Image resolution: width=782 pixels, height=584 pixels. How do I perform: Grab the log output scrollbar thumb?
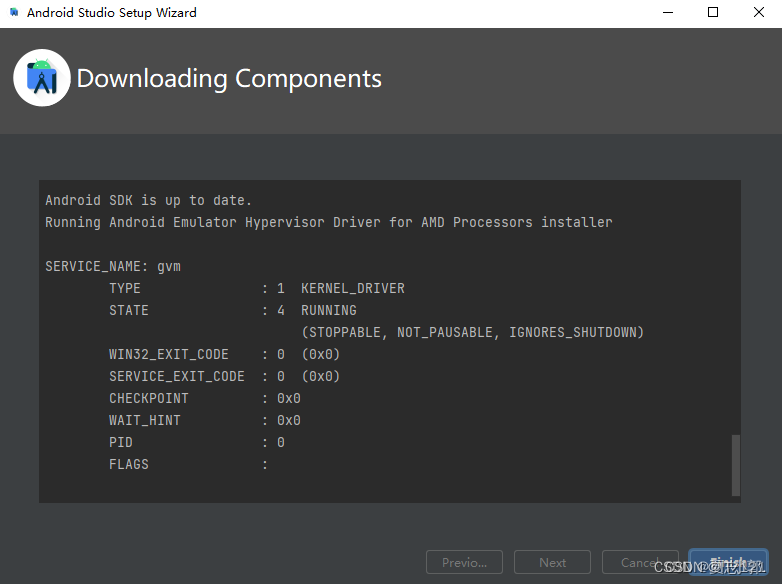click(736, 465)
